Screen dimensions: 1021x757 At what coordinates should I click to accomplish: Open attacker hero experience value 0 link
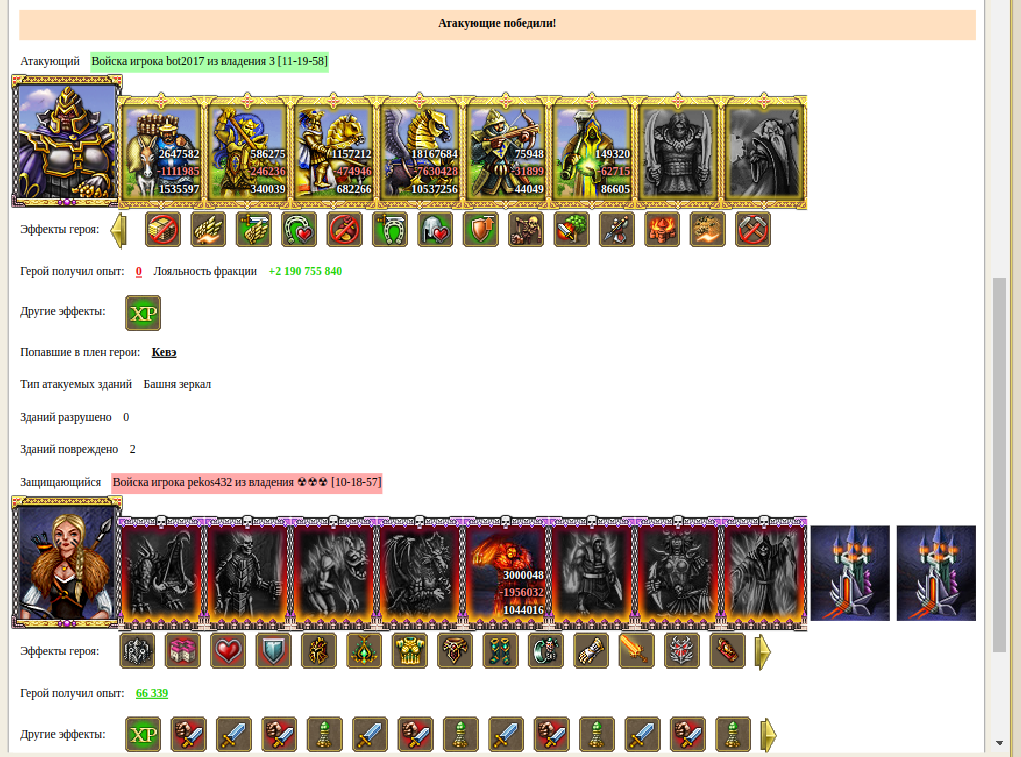point(139,271)
